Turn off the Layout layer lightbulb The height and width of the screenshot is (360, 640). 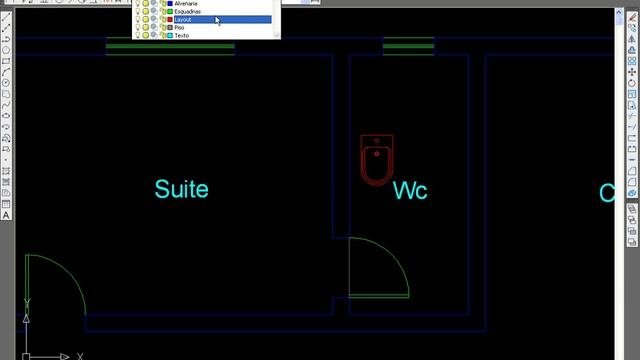138,19
